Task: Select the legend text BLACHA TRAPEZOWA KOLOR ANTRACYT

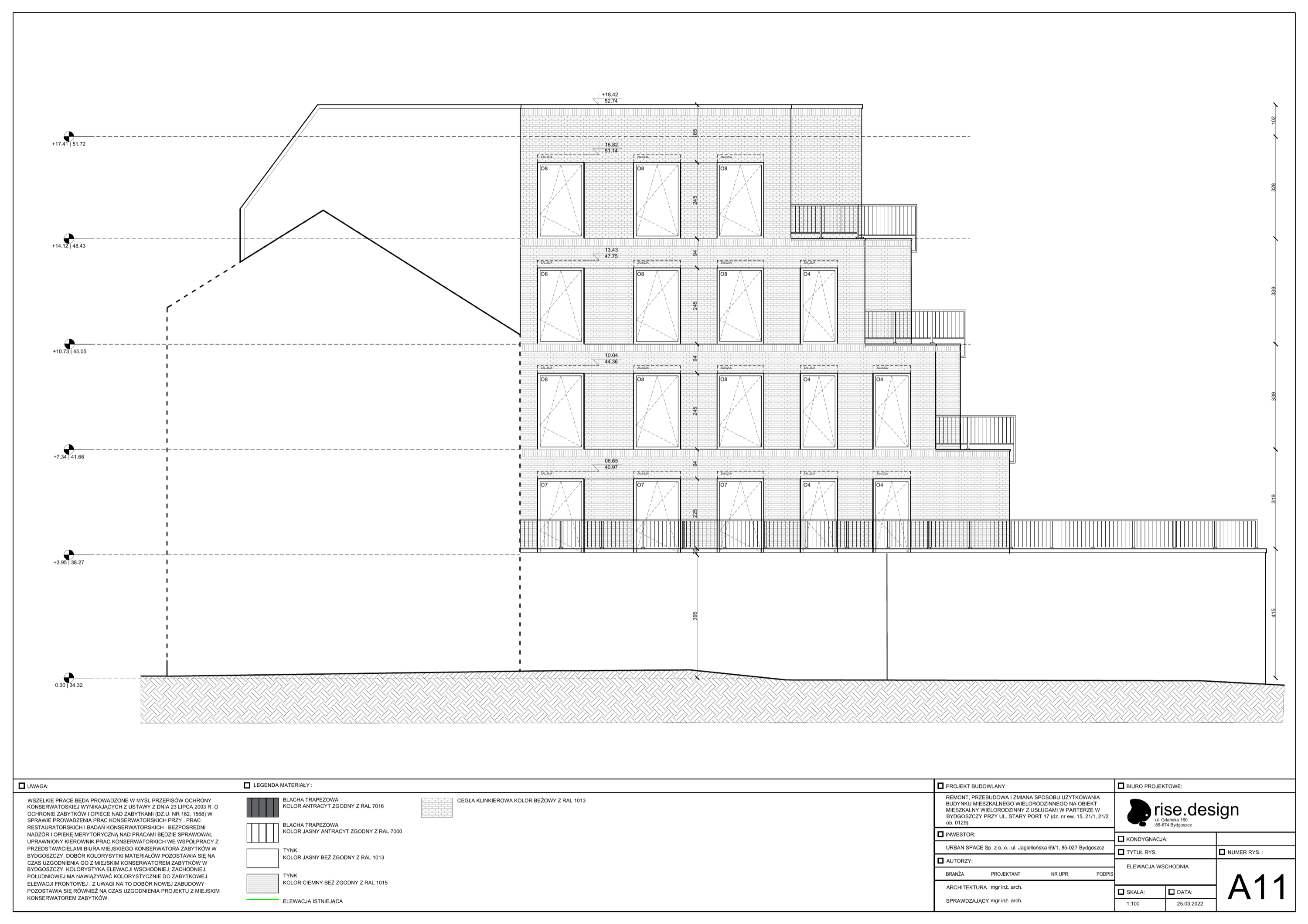Action: click(x=333, y=803)
